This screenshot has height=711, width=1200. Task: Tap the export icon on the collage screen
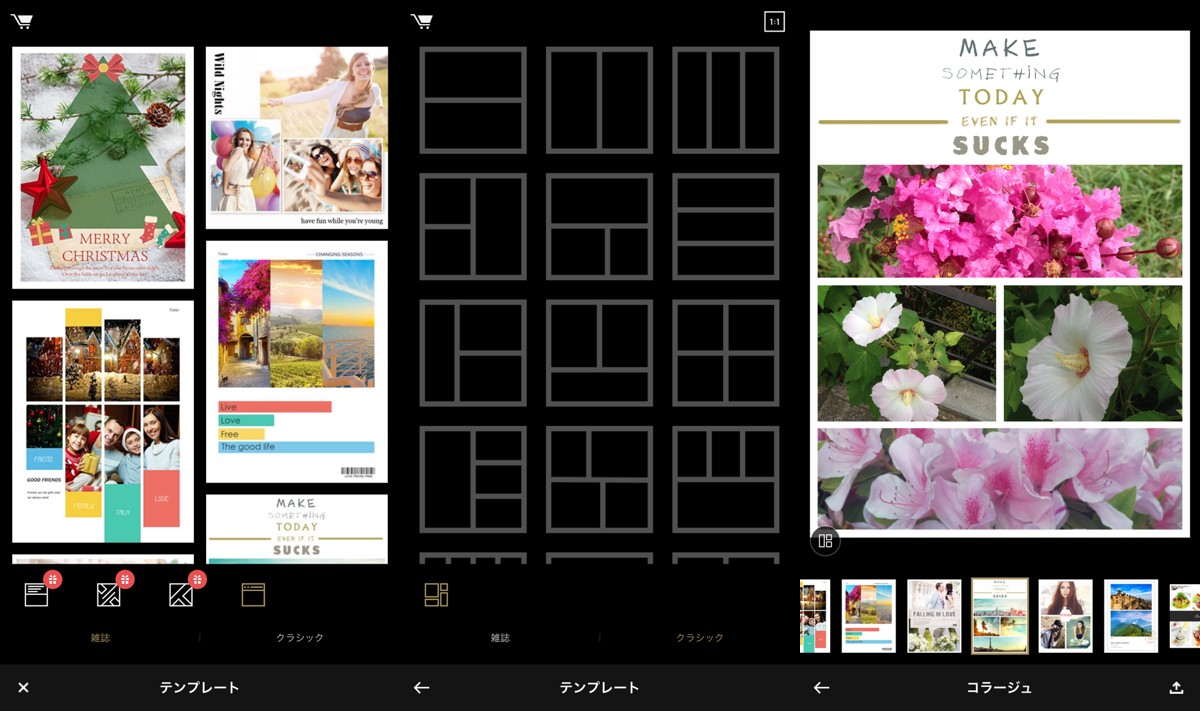point(1177,687)
